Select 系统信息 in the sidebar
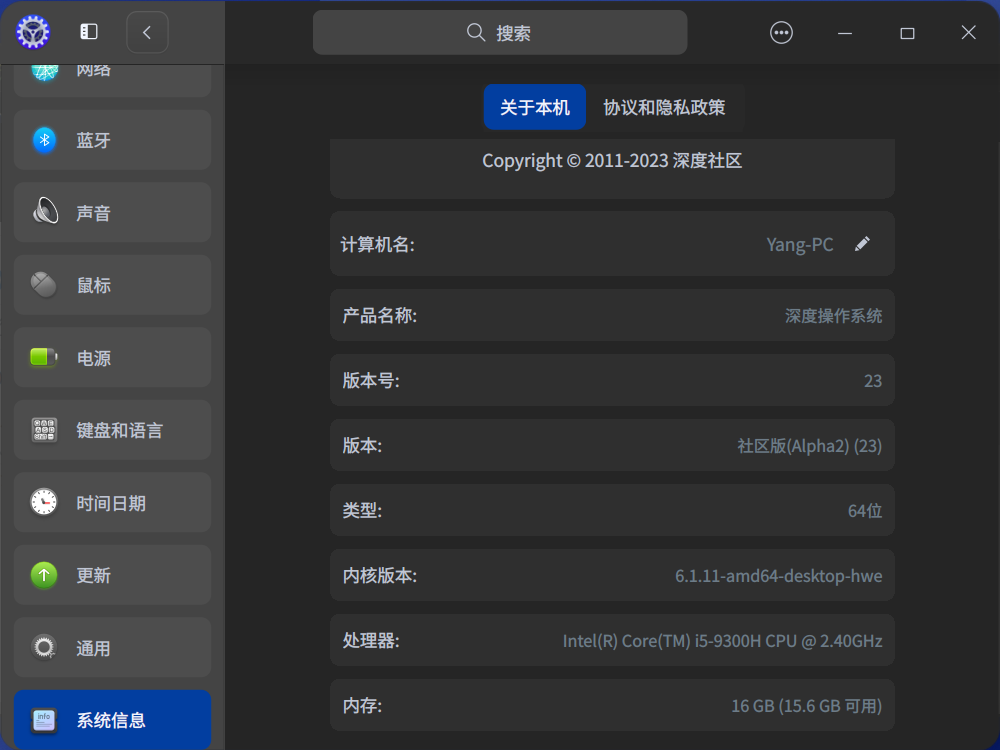This screenshot has width=1000, height=750. (112, 720)
